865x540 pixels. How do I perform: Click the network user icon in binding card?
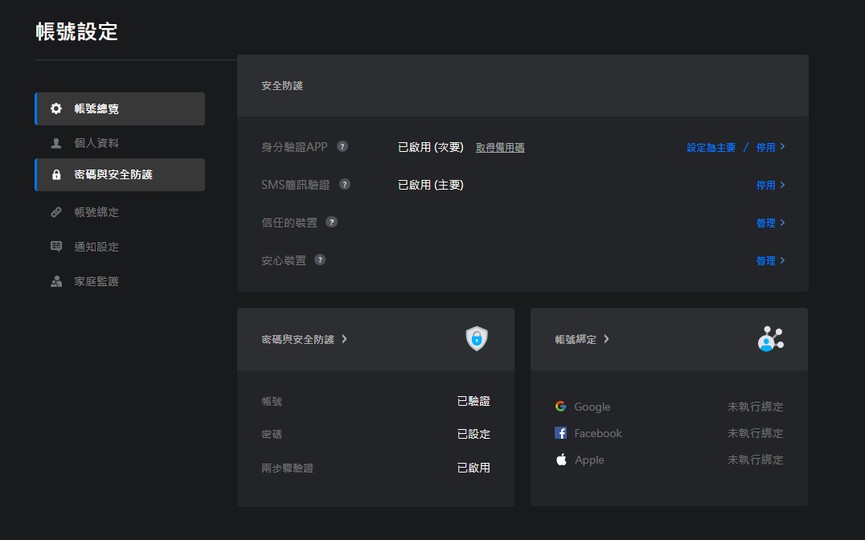point(771,339)
